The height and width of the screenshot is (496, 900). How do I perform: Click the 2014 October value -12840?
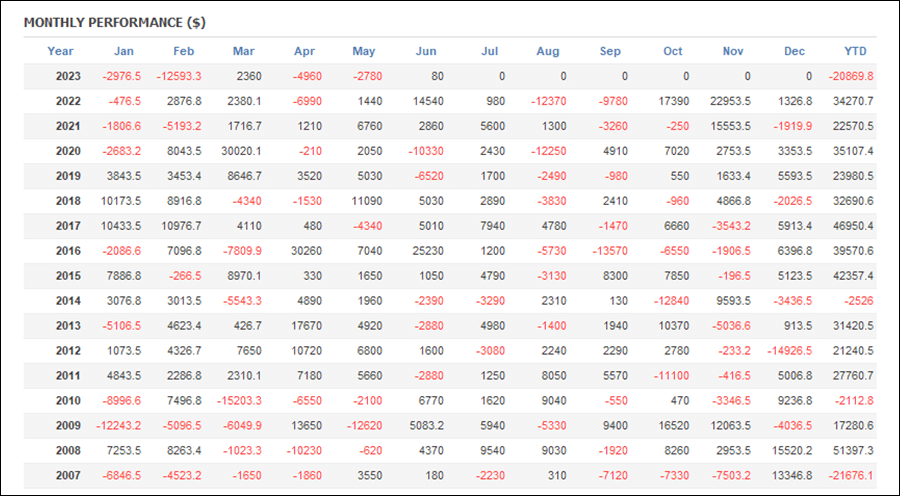pos(671,301)
